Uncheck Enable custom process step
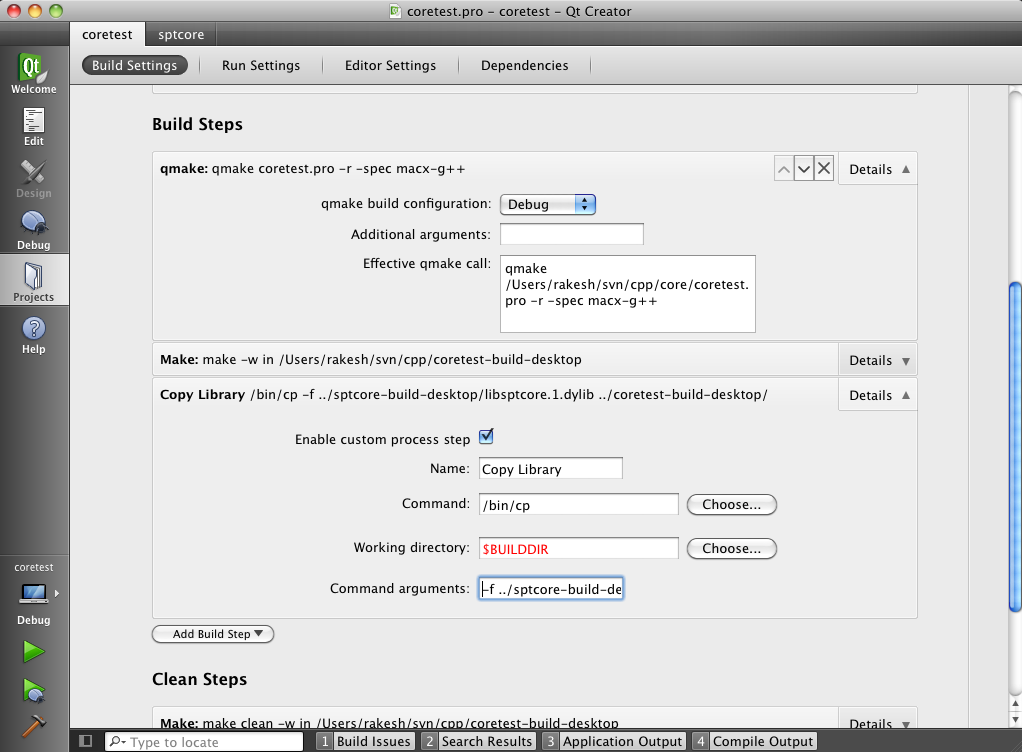The width and height of the screenshot is (1022, 752). 486,437
